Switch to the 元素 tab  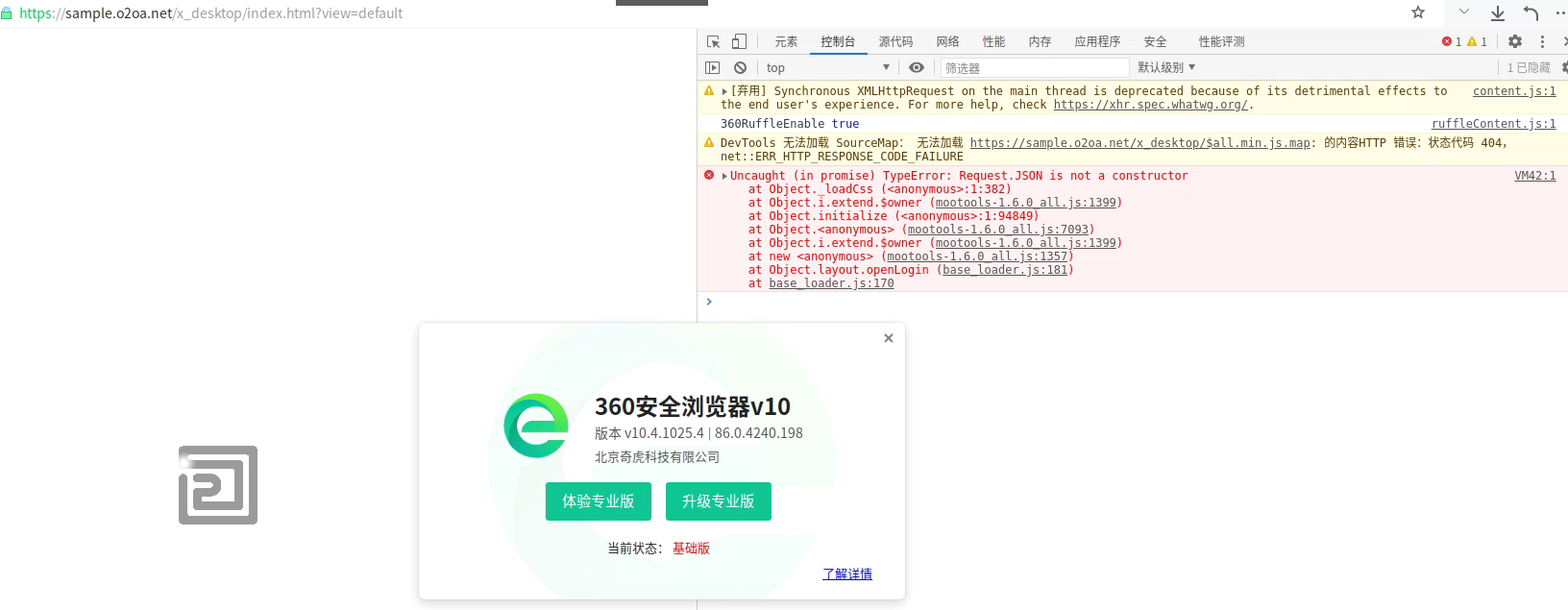pos(786,41)
